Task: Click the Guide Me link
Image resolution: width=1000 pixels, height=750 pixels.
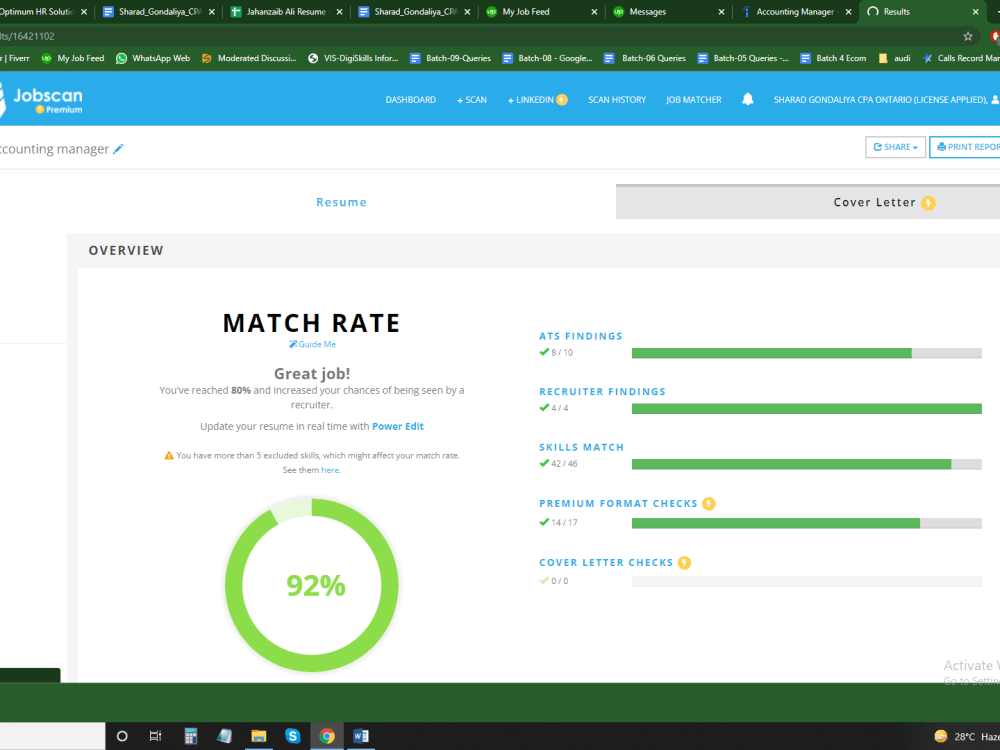Action: [x=312, y=344]
